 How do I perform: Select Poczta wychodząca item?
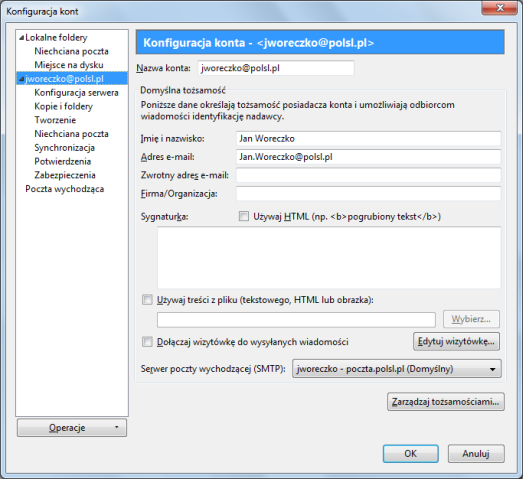pyautogui.click(x=64, y=189)
